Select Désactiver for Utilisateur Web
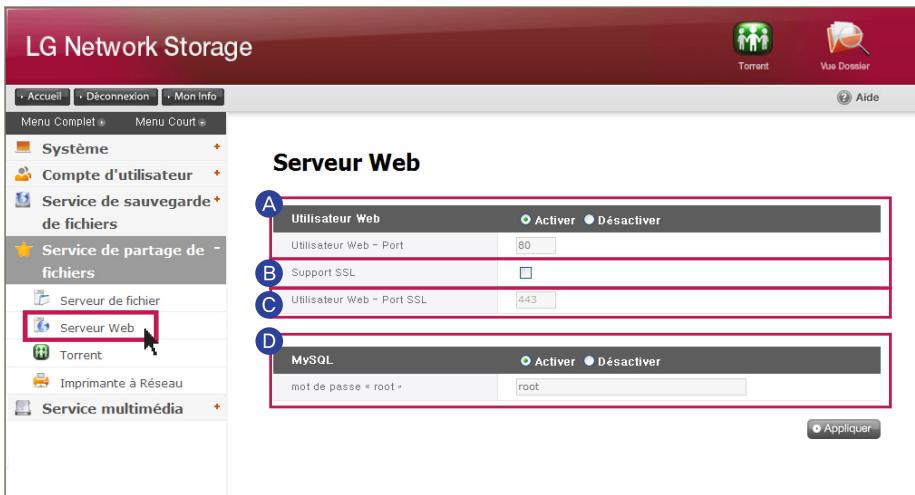 click(589, 219)
